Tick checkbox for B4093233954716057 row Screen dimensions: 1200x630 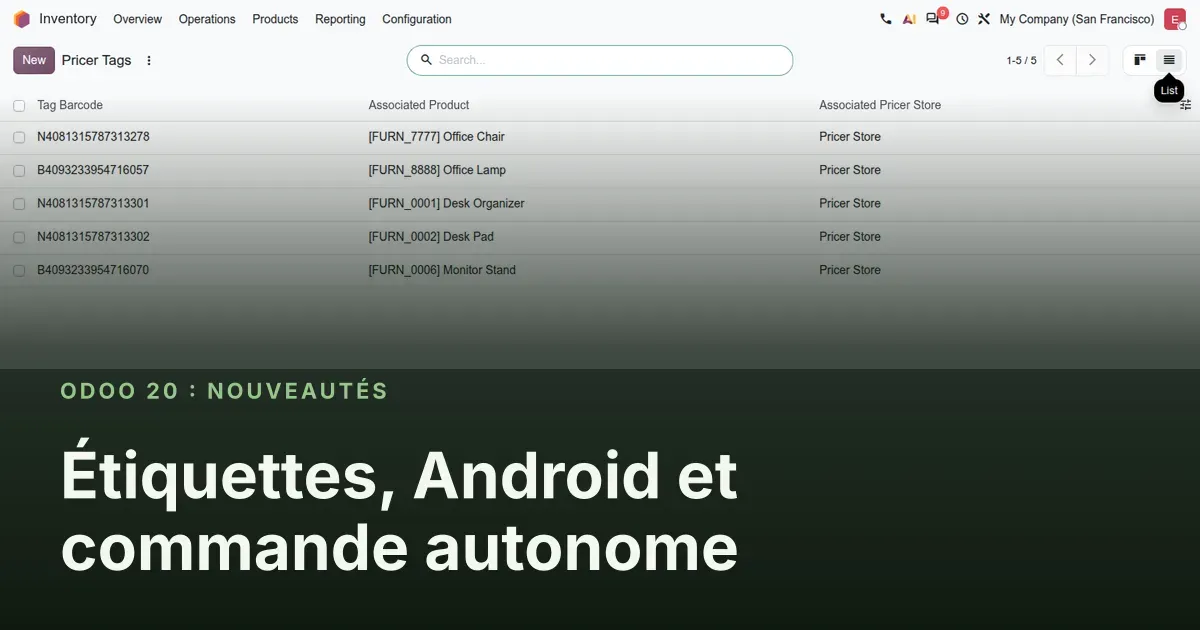point(19,170)
